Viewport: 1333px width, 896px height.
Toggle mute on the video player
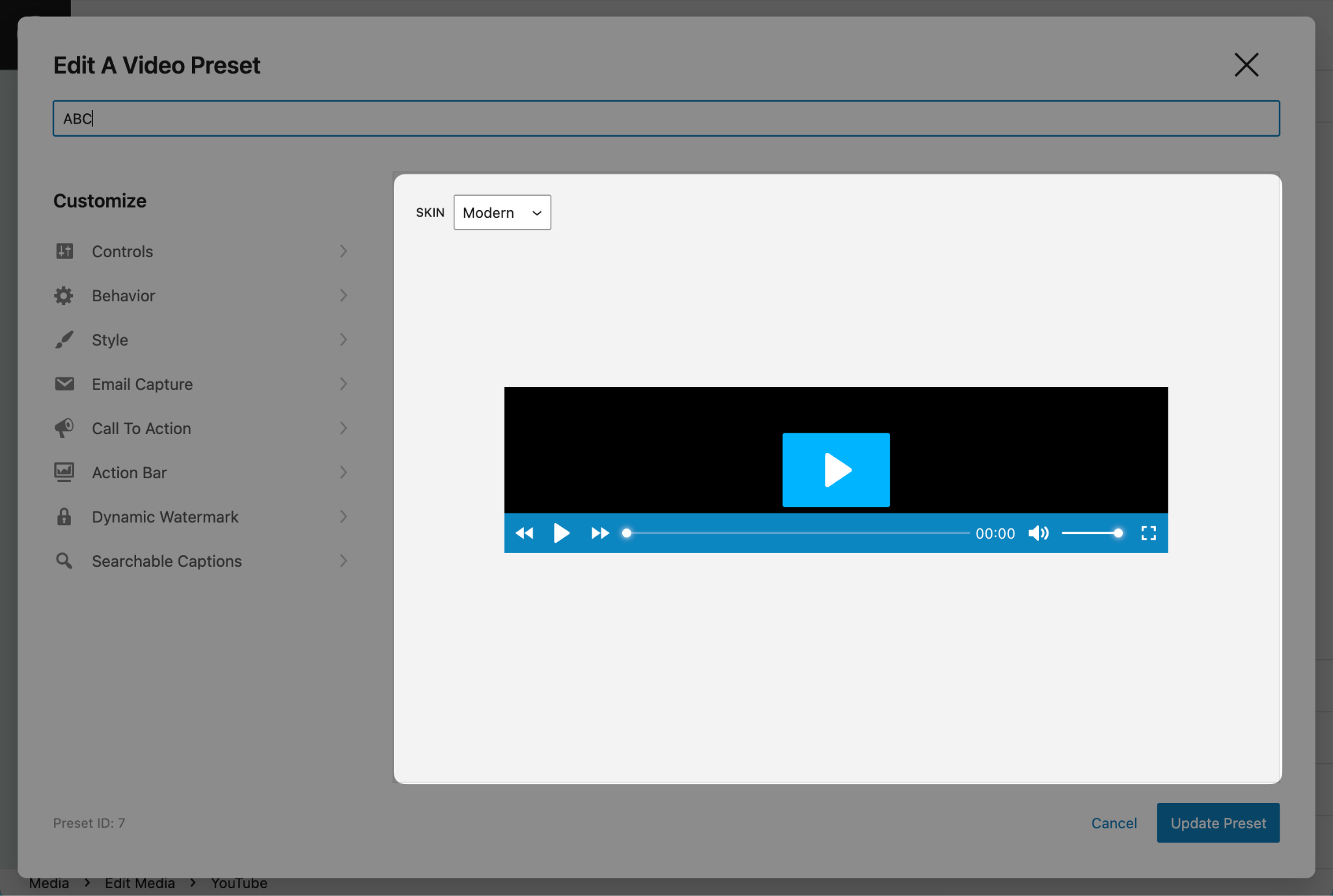coord(1038,533)
